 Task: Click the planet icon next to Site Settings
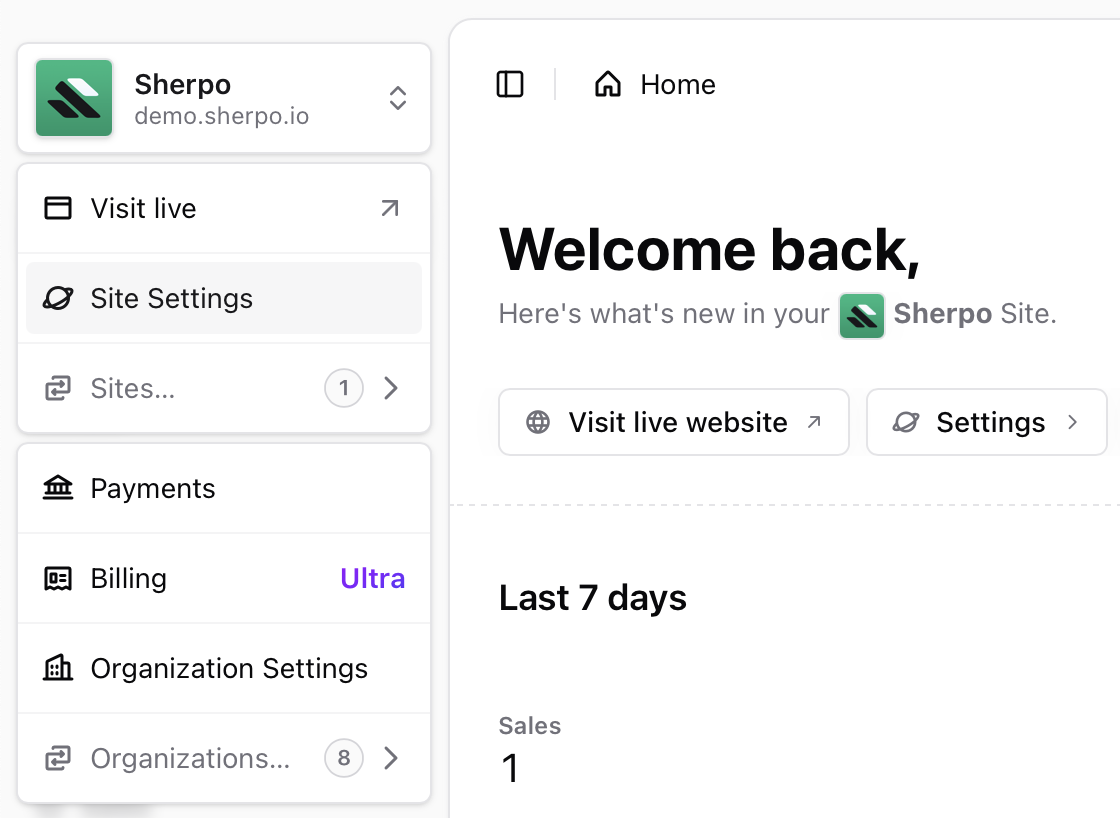pos(58,298)
